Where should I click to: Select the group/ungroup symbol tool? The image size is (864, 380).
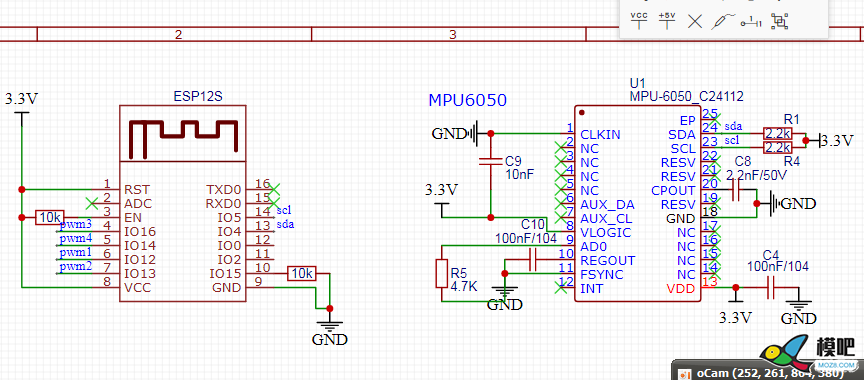tap(779, 21)
